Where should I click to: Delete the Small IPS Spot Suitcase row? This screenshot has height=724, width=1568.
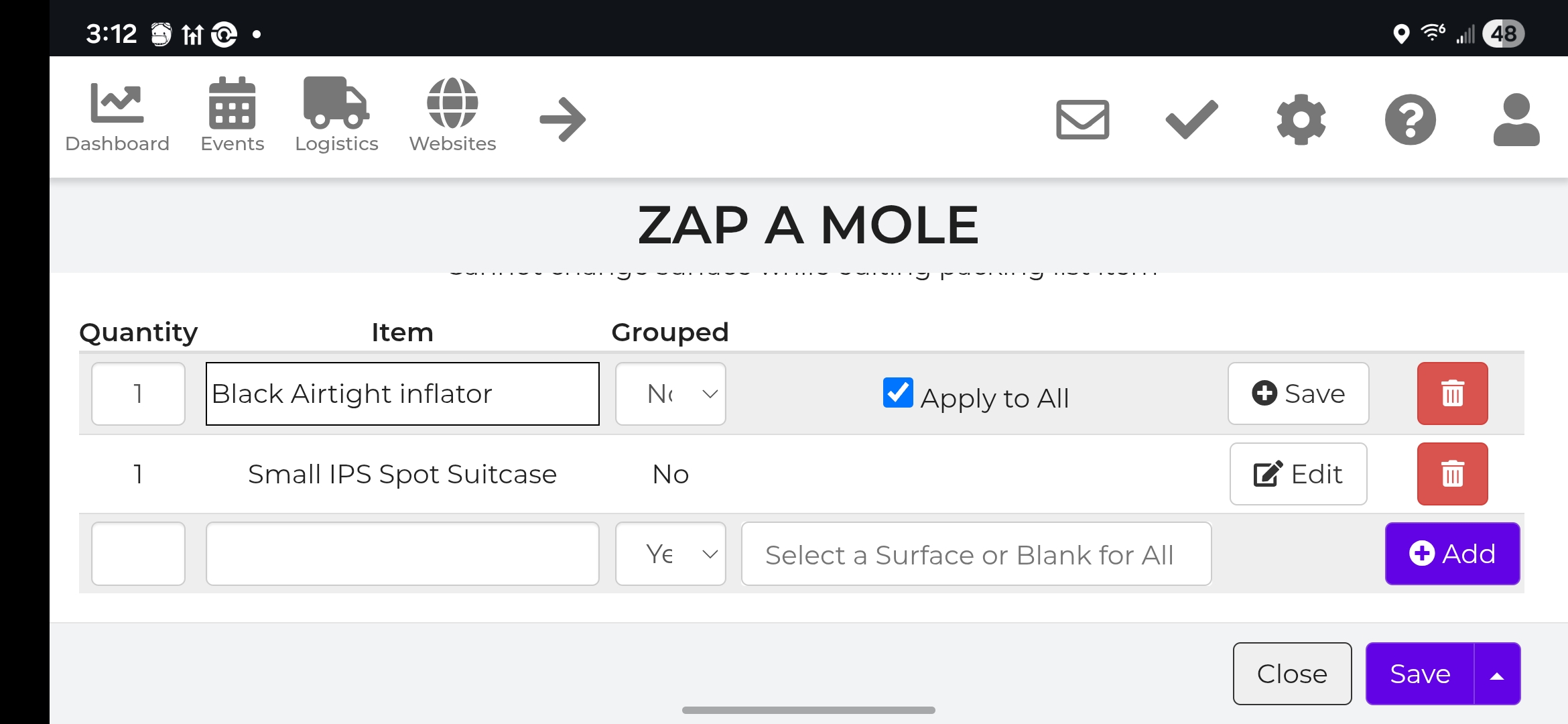click(1452, 474)
